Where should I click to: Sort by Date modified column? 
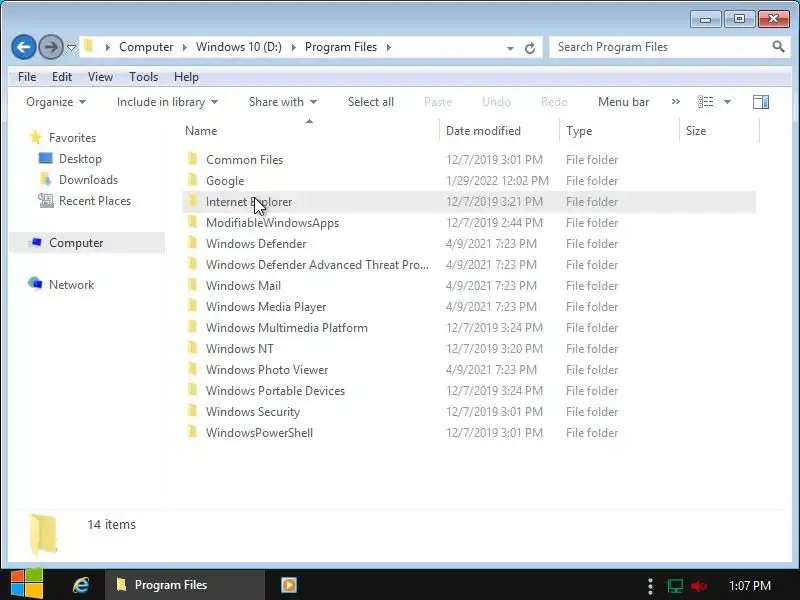pyautogui.click(x=483, y=131)
